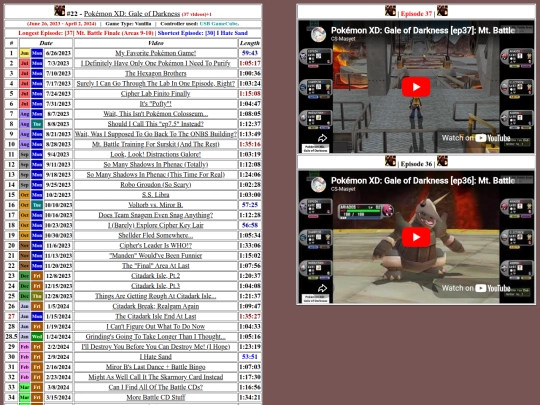Open 'Shellder Fled Somewhere...' link

(156, 235)
